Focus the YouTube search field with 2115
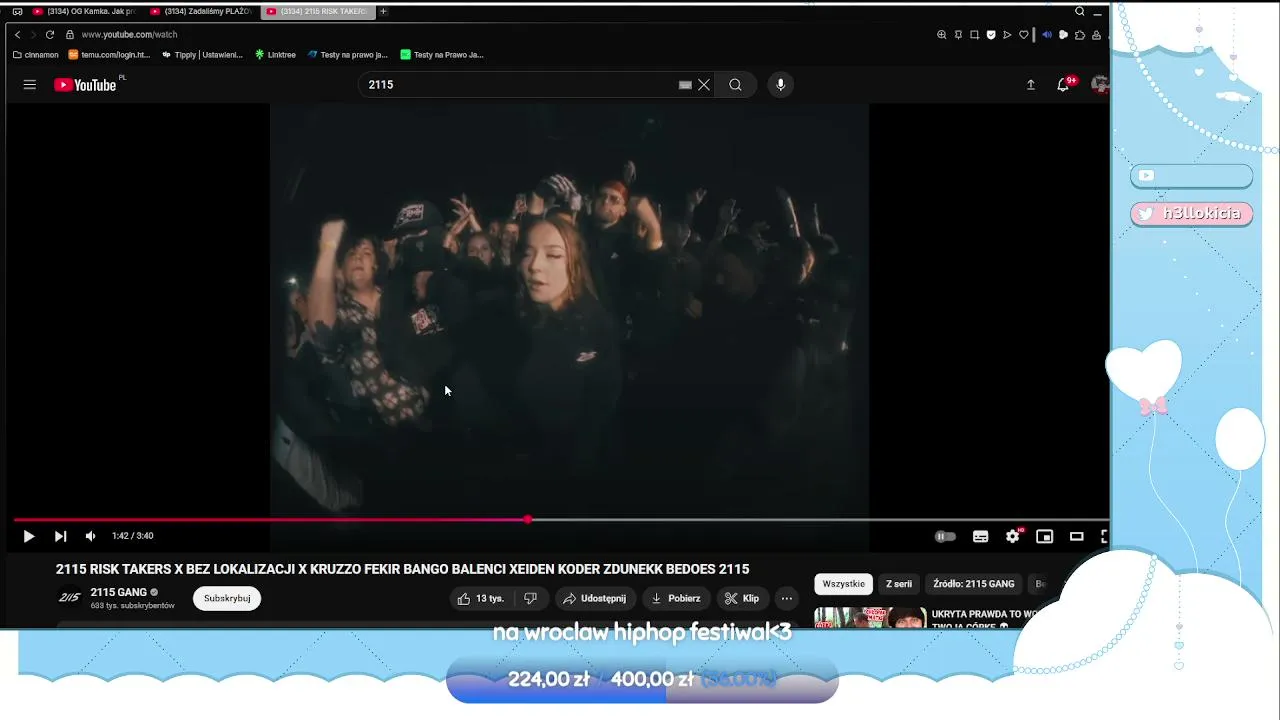The width and height of the screenshot is (1280, 720). (x=520, y=85)
